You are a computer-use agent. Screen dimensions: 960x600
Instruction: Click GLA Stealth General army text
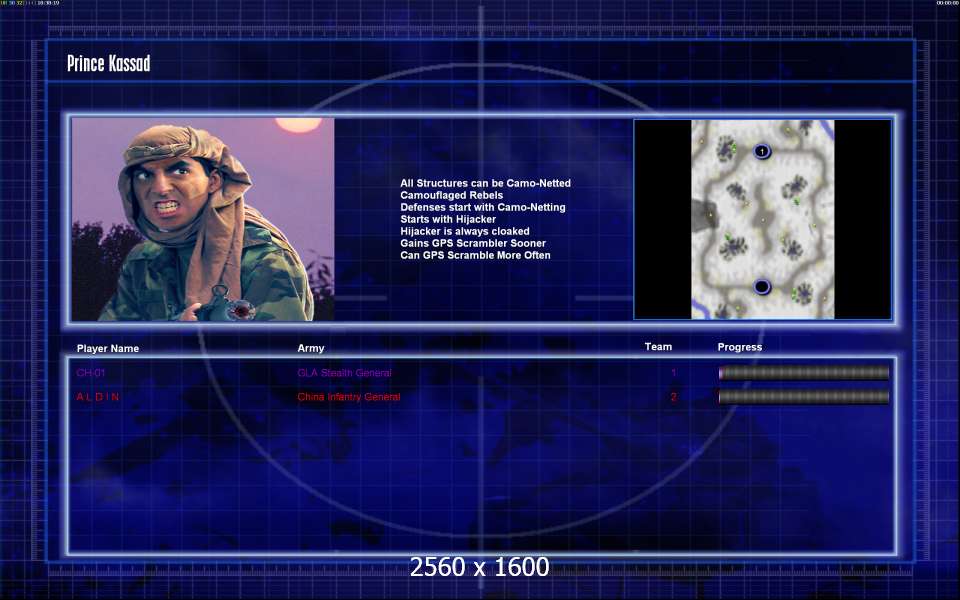coord(344,373)
